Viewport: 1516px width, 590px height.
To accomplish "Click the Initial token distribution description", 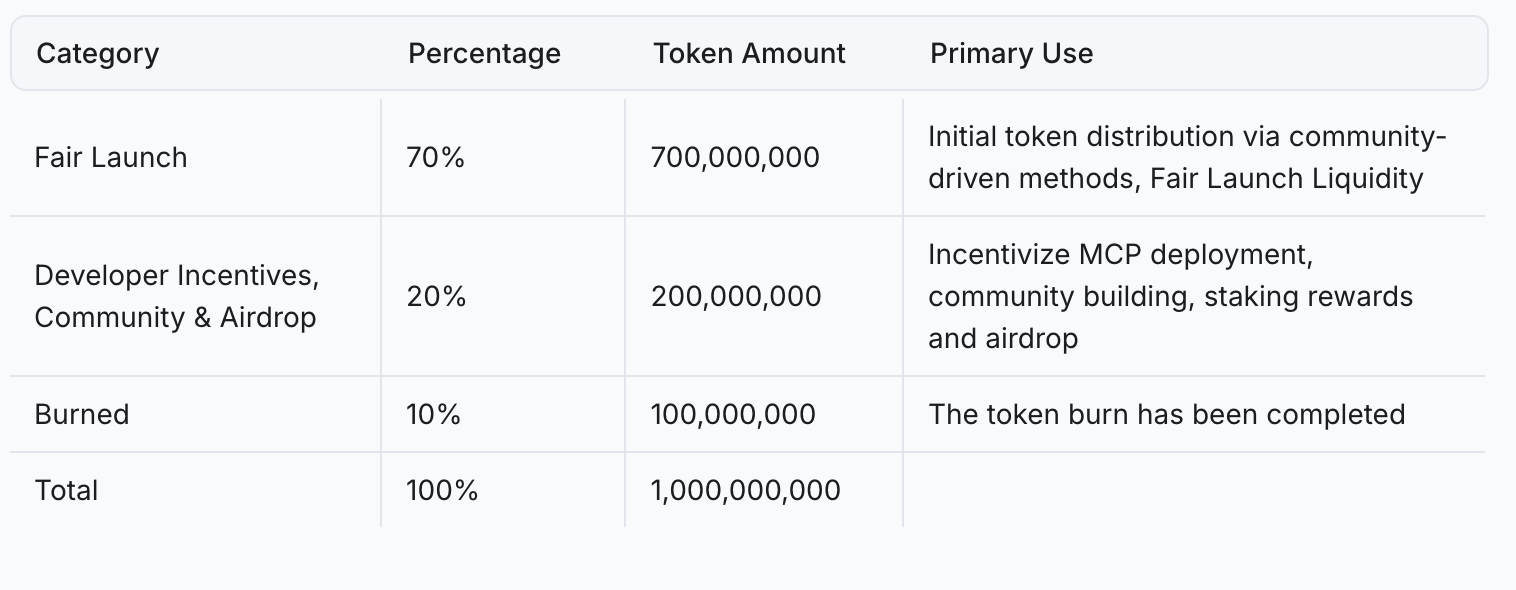I will [x=1187, y=157].
